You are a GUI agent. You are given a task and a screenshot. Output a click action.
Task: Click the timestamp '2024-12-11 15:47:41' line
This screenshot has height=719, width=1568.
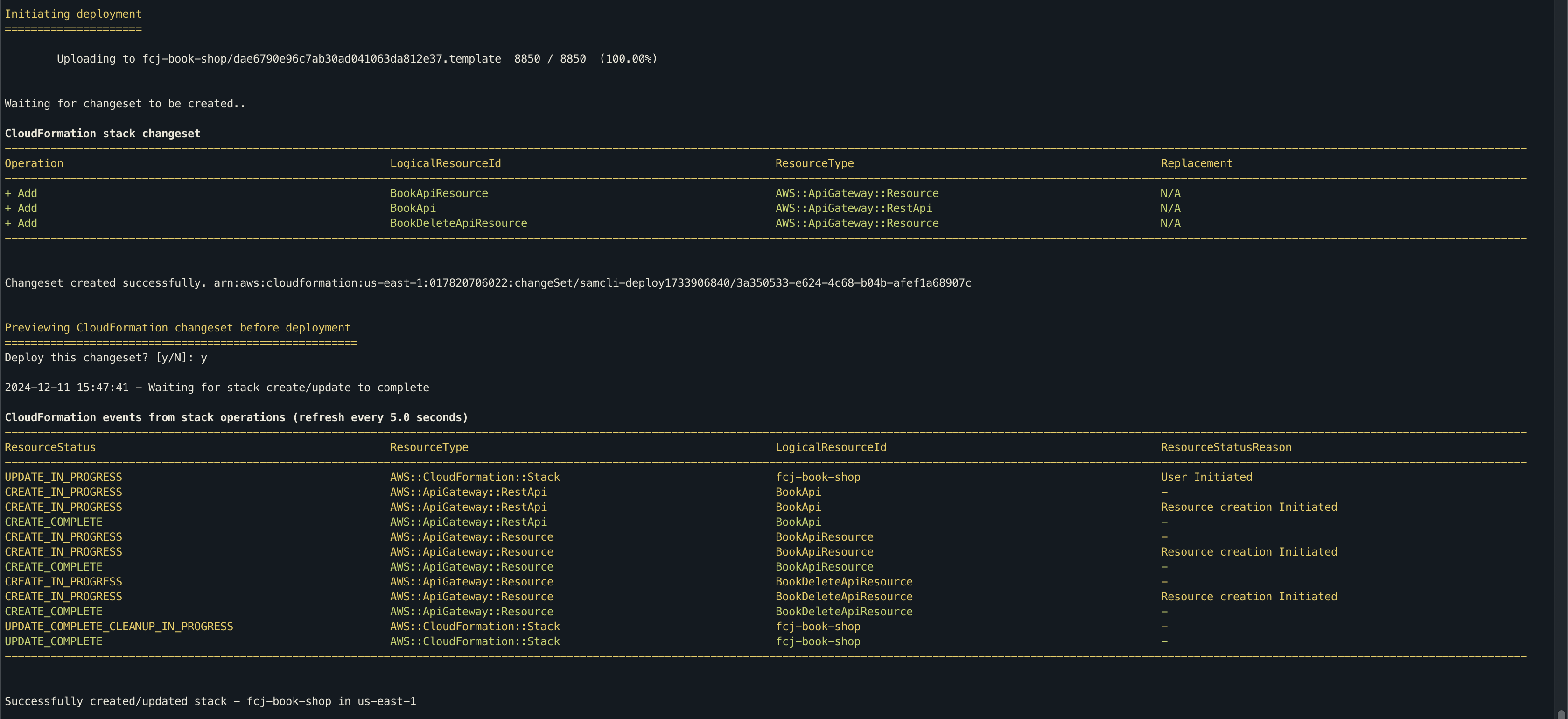tap(217, 388)
